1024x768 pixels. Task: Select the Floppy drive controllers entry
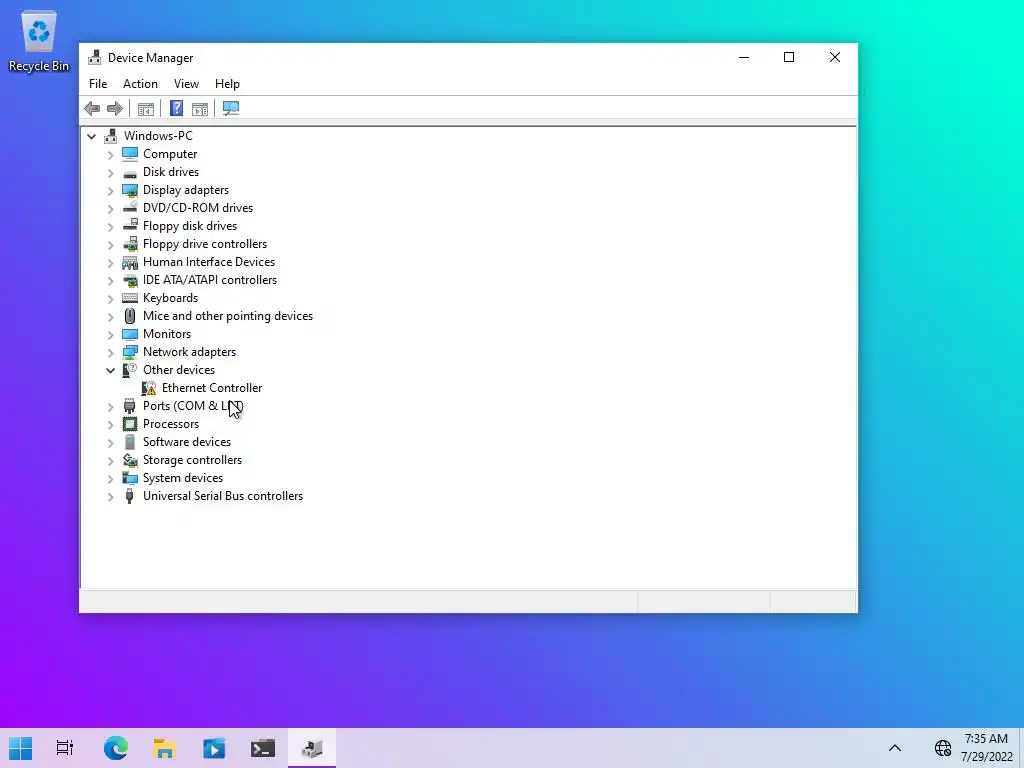pyautogui.click(x=205, y=244)
